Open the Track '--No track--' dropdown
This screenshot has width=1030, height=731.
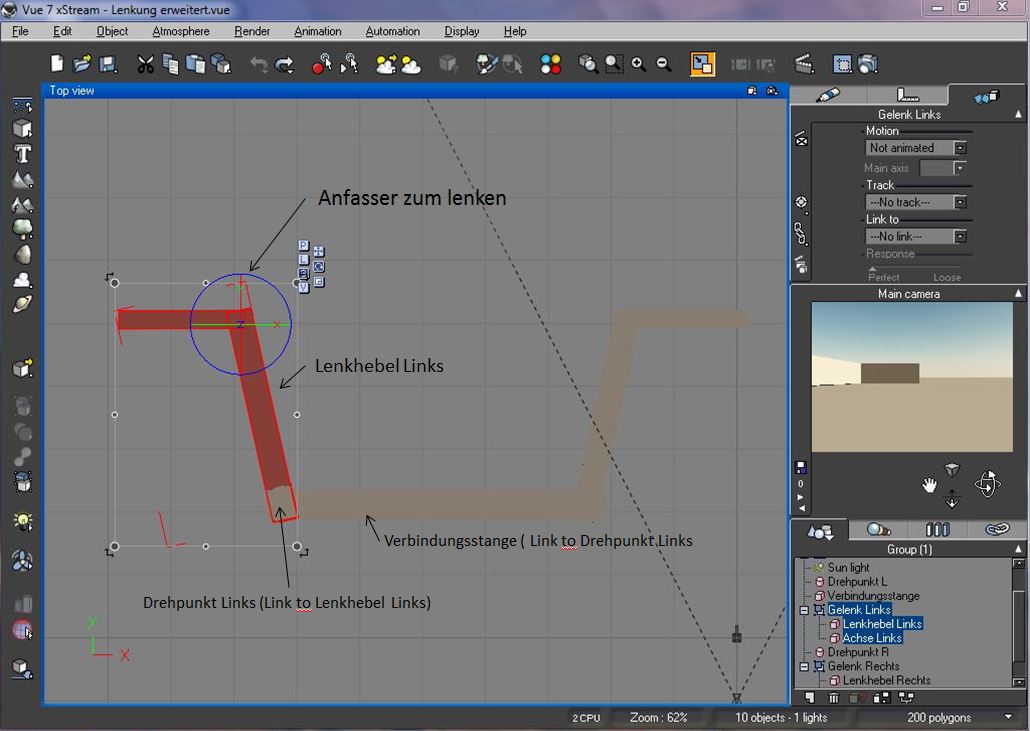point(960,202)
